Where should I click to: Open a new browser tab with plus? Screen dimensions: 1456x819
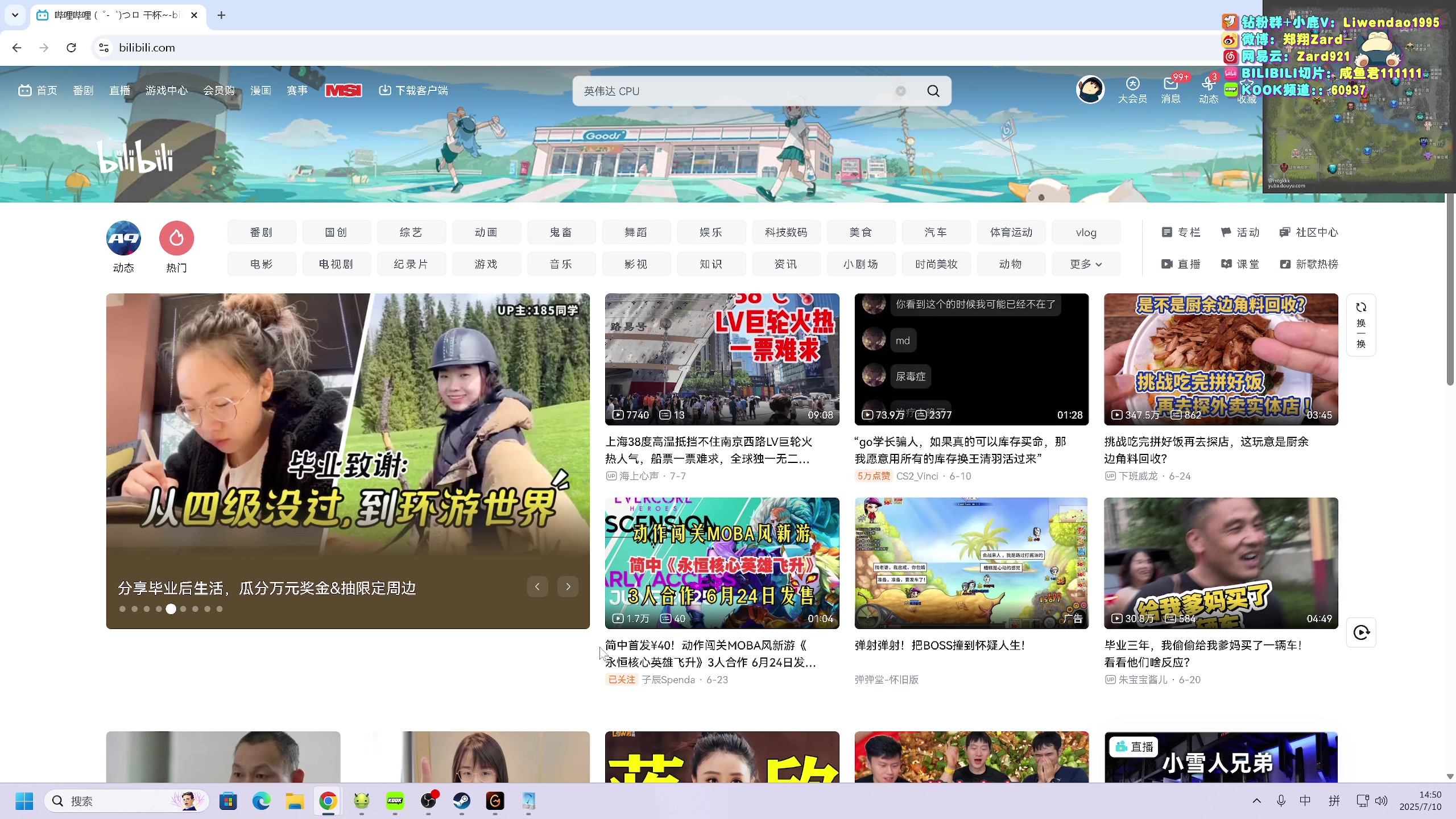click(221, 15)
